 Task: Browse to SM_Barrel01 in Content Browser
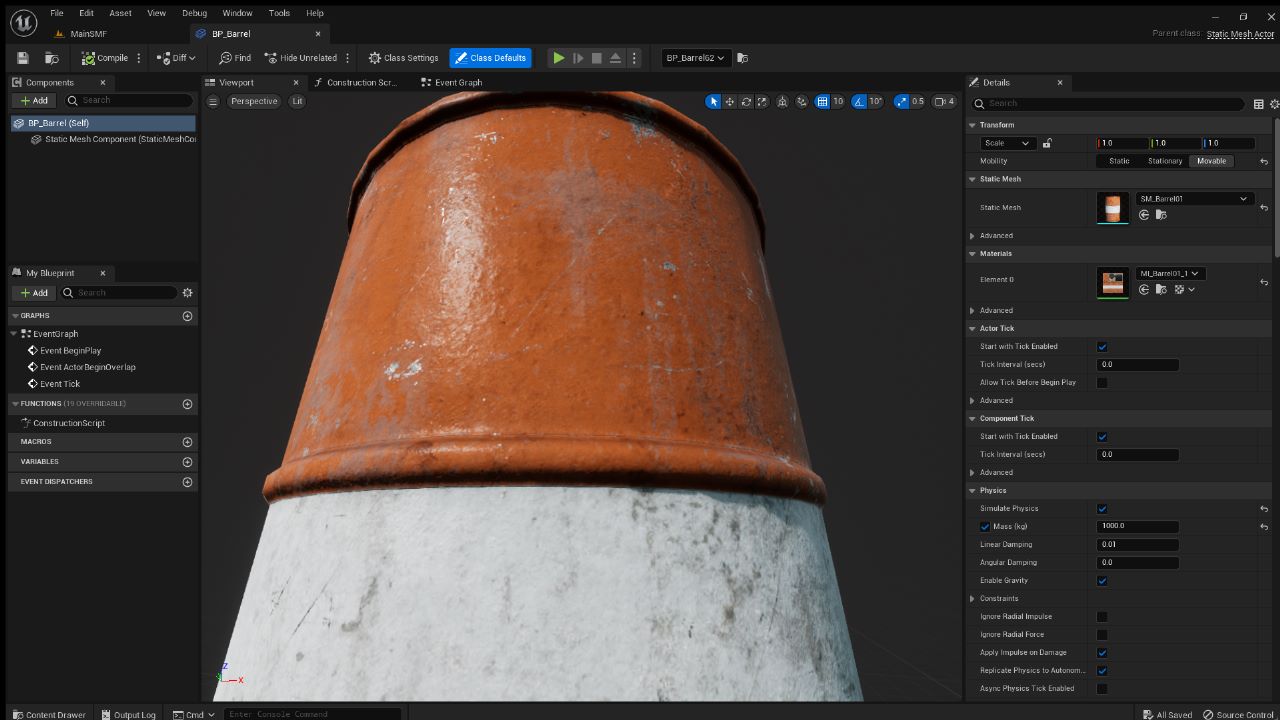click(1160, 215)
